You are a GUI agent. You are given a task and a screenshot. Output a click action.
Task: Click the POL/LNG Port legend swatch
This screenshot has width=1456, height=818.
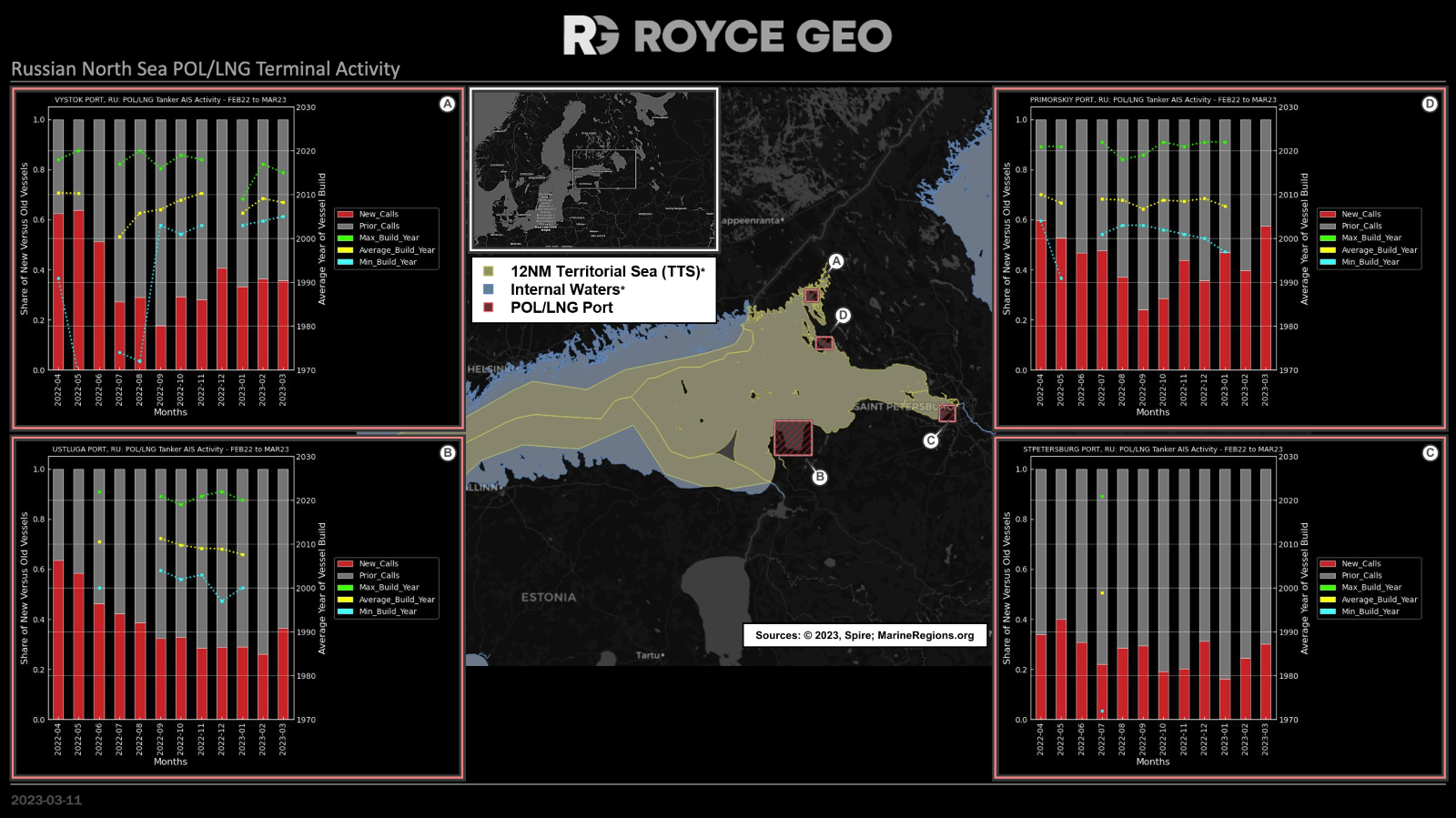pyautogui.click(x=488, y=308)
